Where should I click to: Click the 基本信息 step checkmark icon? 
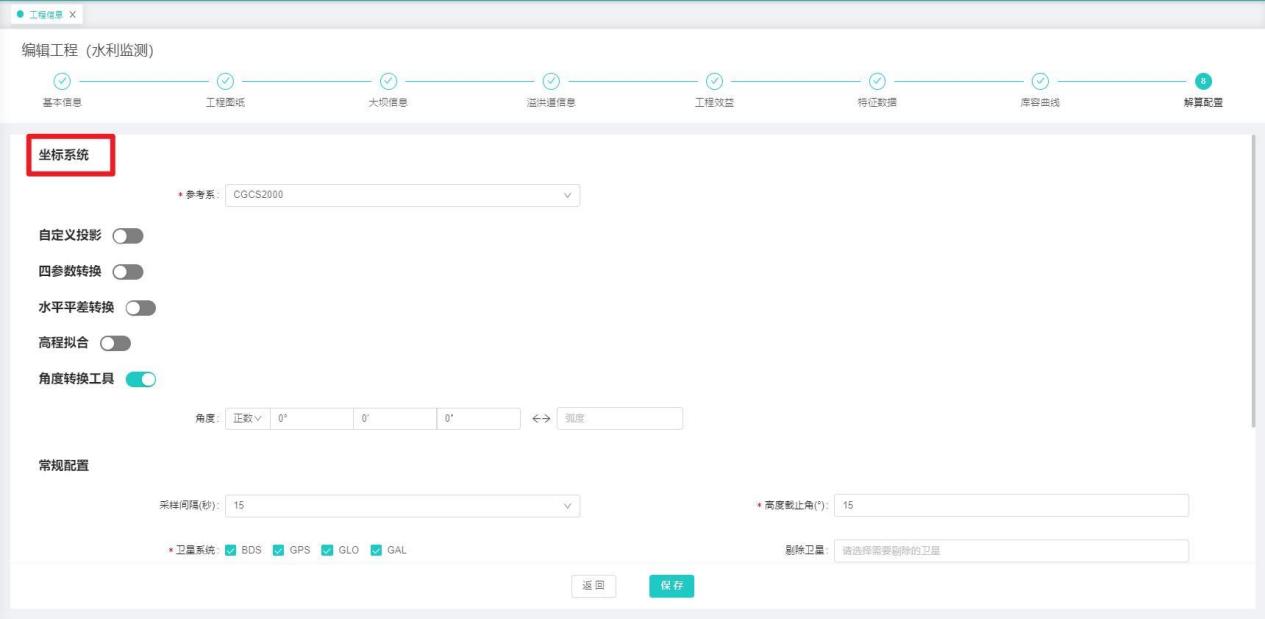coord(62,81)
